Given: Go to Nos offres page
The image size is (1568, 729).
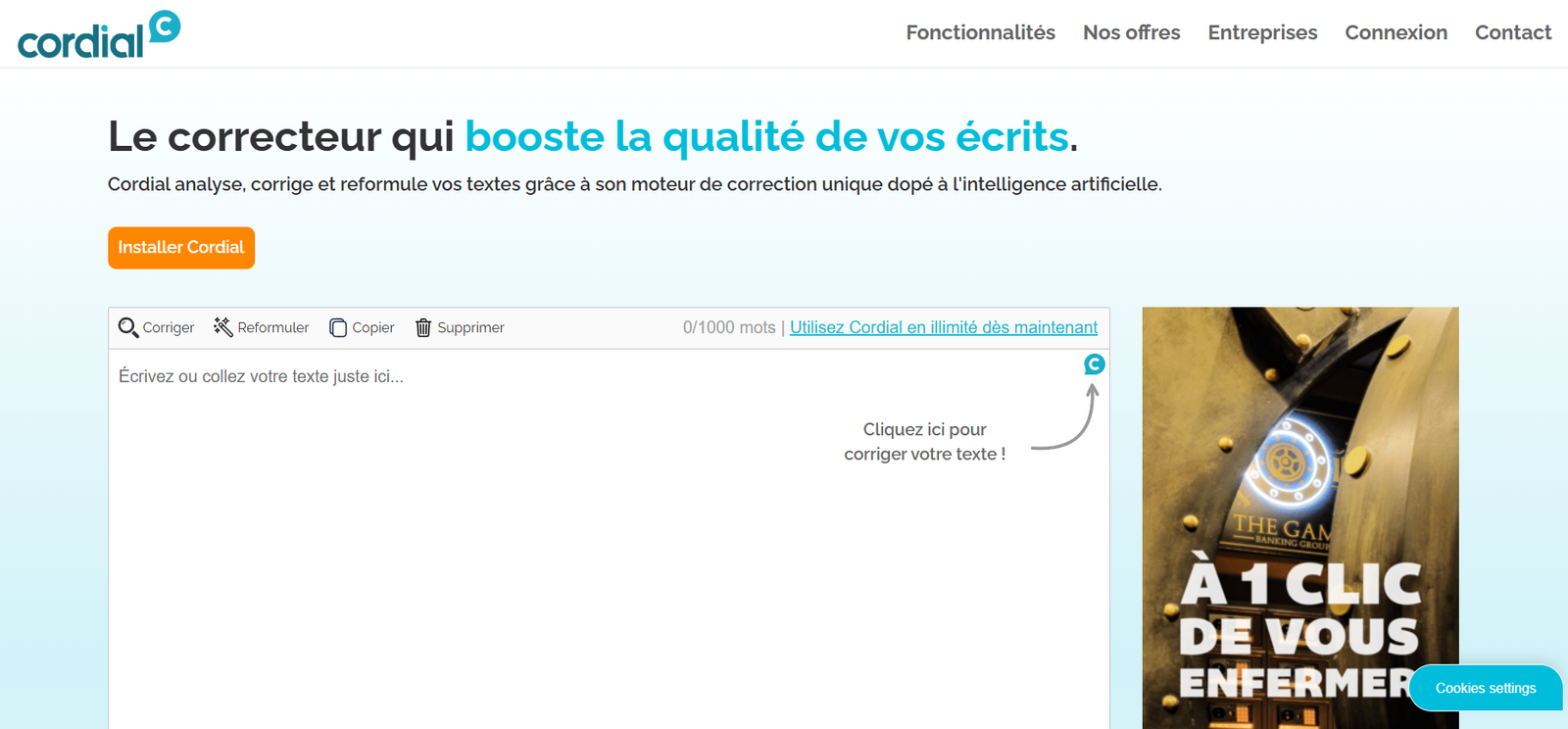Looking at the screenshot, I should click(x=1131, y=32).
